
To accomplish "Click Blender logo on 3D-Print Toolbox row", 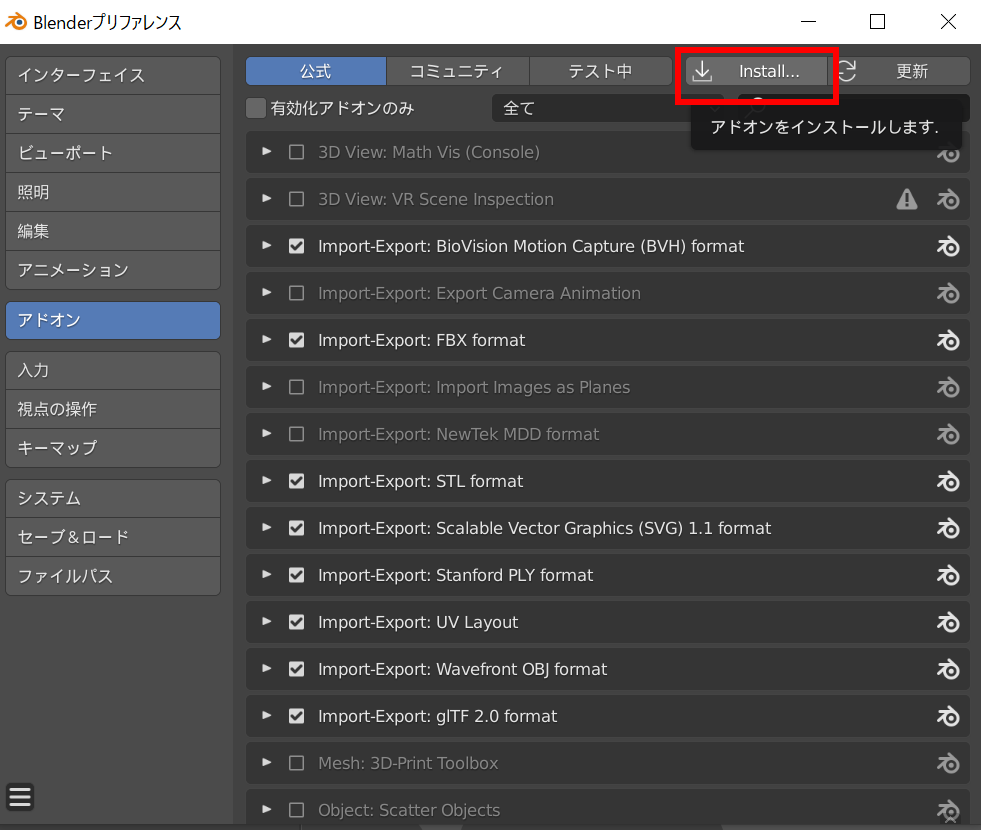I will [948, 763].
